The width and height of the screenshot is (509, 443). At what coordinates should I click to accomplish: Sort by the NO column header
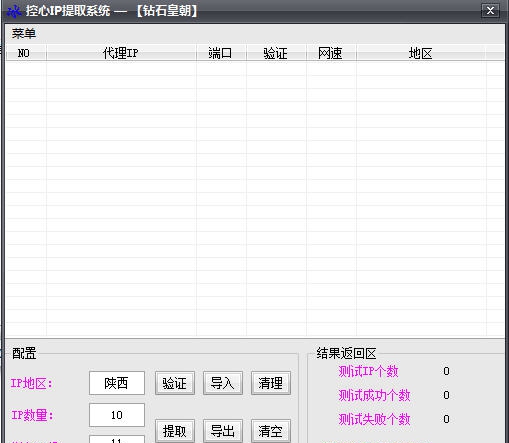(x=26, y=53)
